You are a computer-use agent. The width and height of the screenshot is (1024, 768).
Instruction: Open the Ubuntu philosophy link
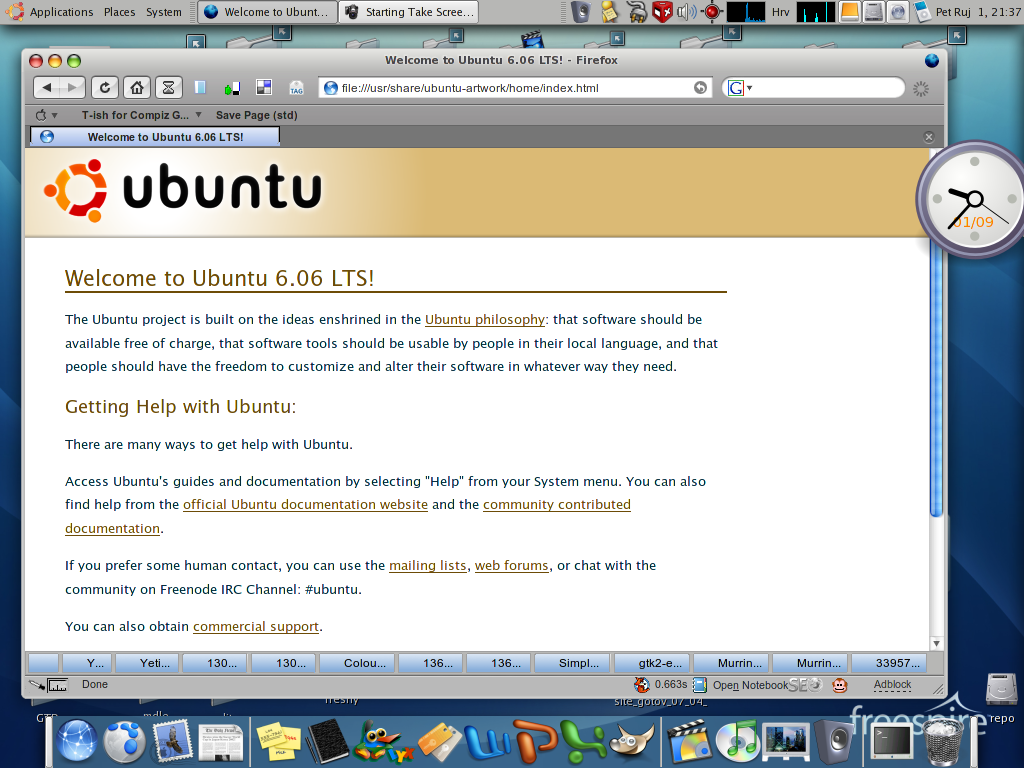[485, 319]
